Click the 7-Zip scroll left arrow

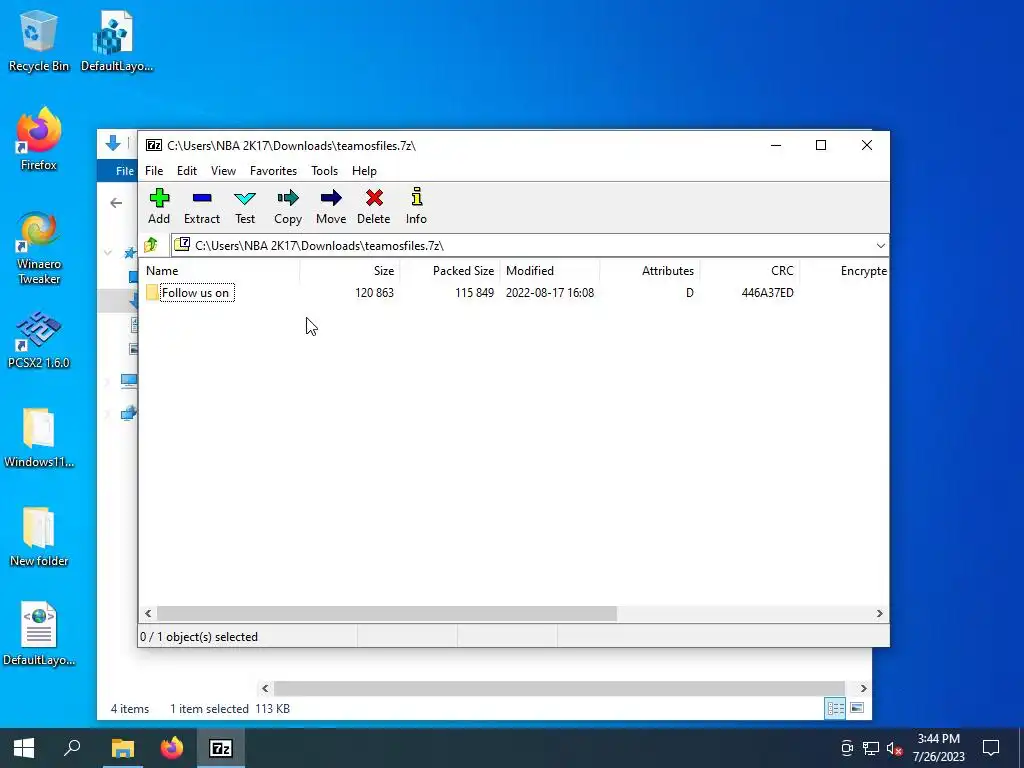click(148, 614)
